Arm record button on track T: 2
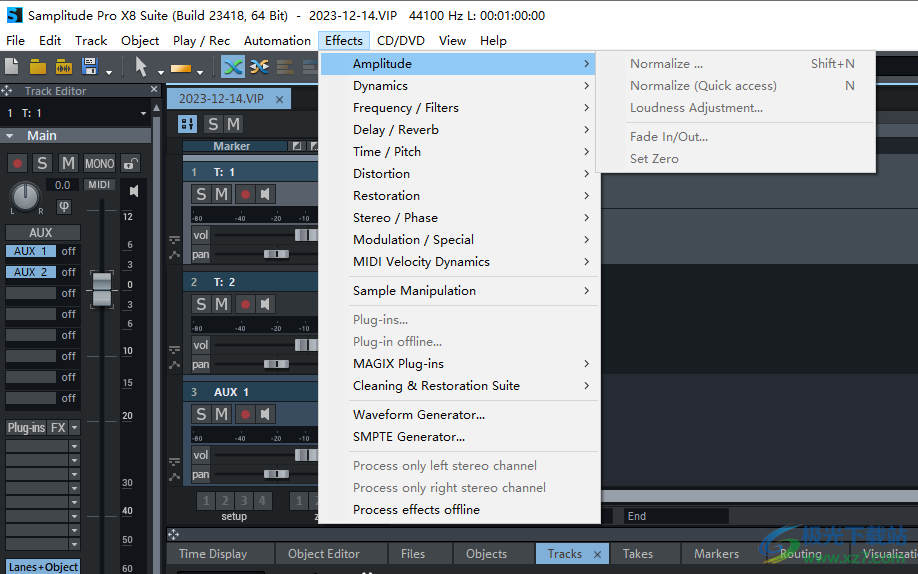Image resolution: width=918 pixels, height=574 pixels. 245,304
